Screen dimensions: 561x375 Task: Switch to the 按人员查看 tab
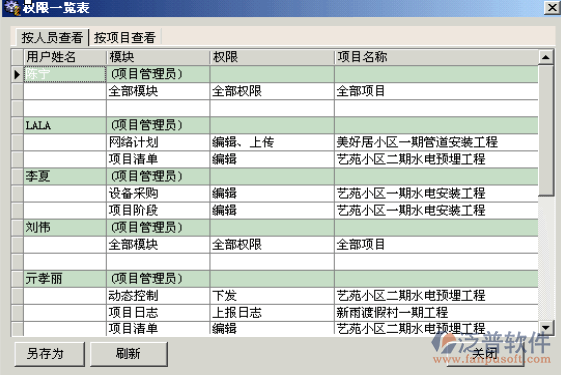pyautogui.click(x=52, y=37)
